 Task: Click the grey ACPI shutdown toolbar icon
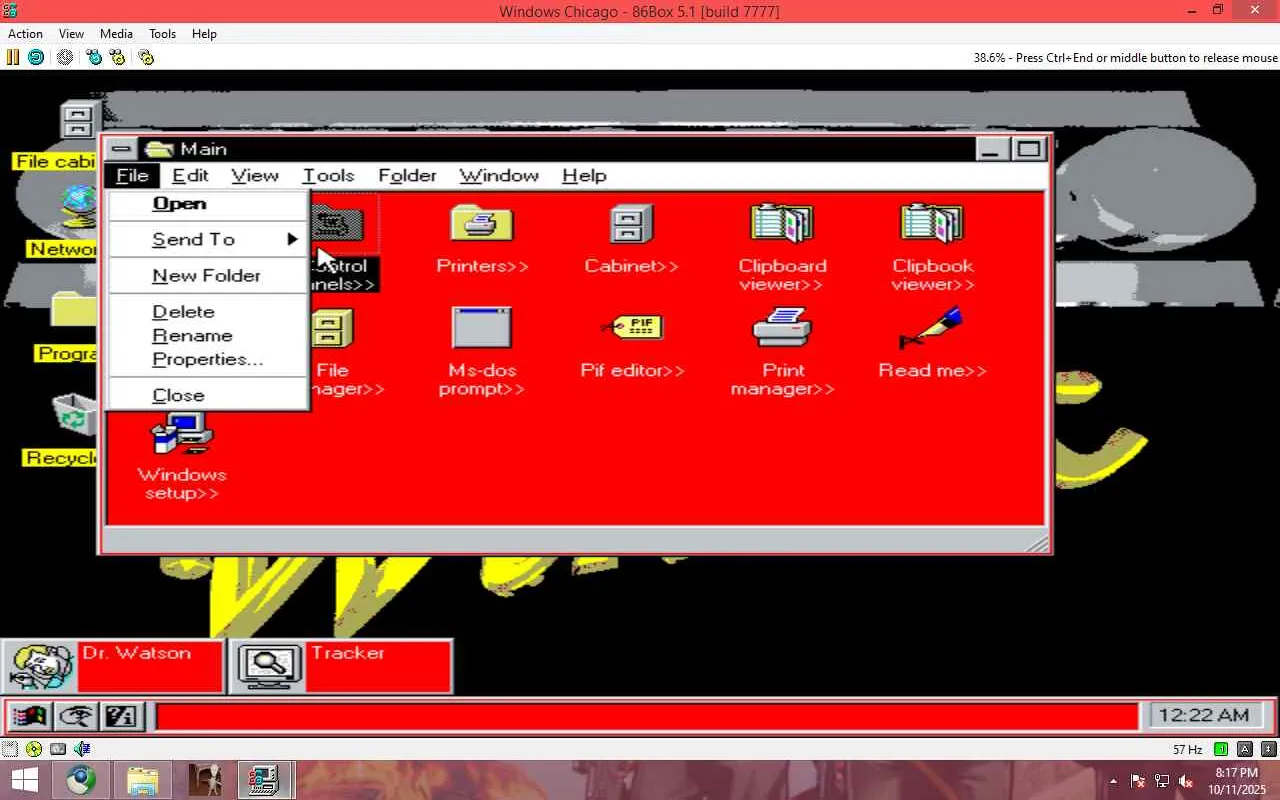coord(65,57)
